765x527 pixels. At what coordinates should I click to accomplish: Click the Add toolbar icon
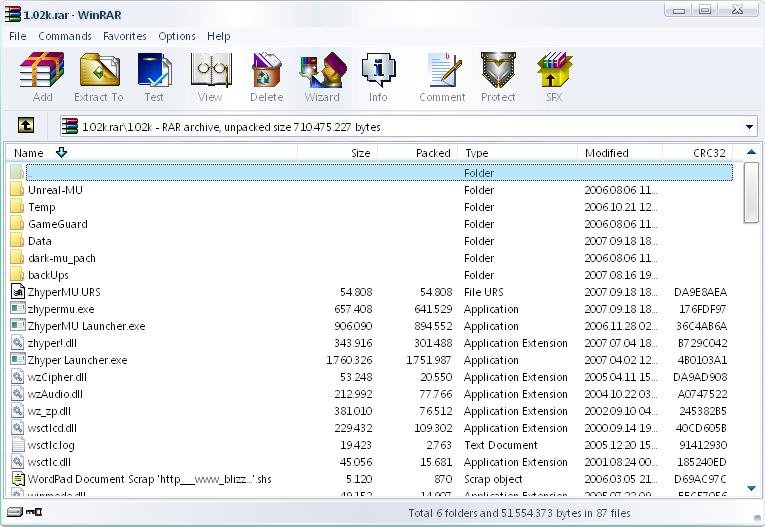pos(42,77)
